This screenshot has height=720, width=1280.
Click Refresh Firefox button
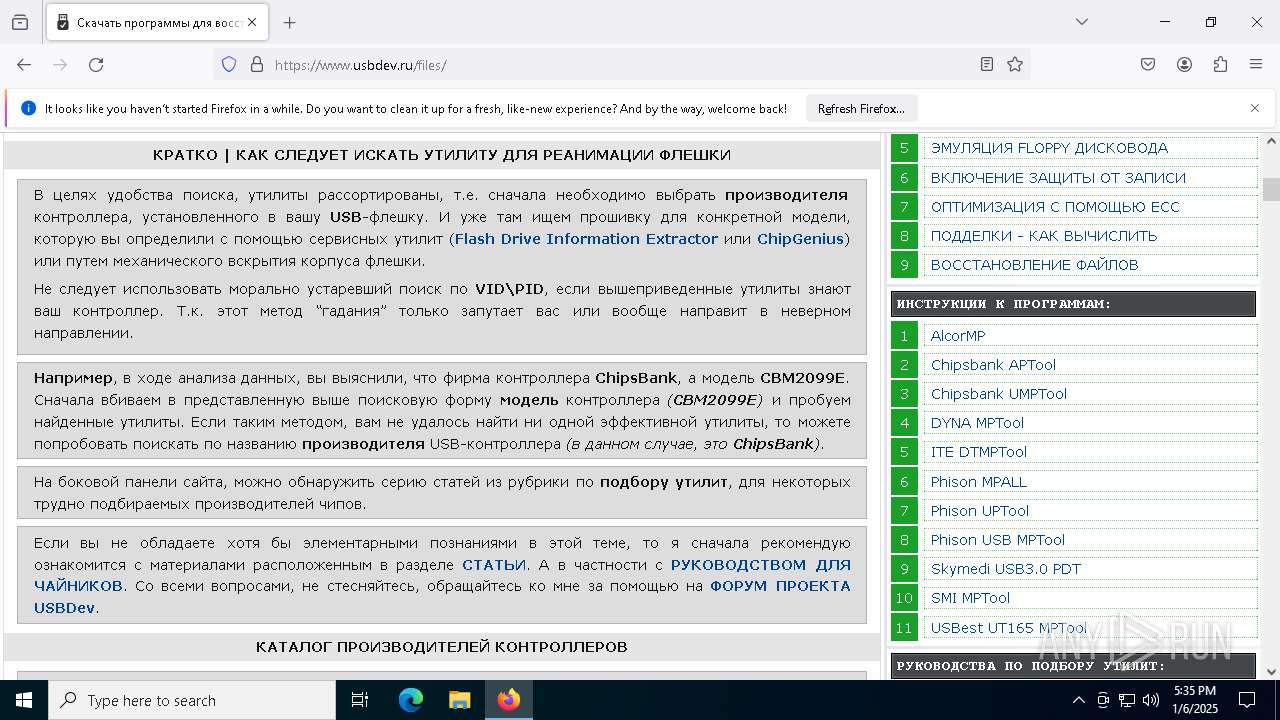[861, 108]
